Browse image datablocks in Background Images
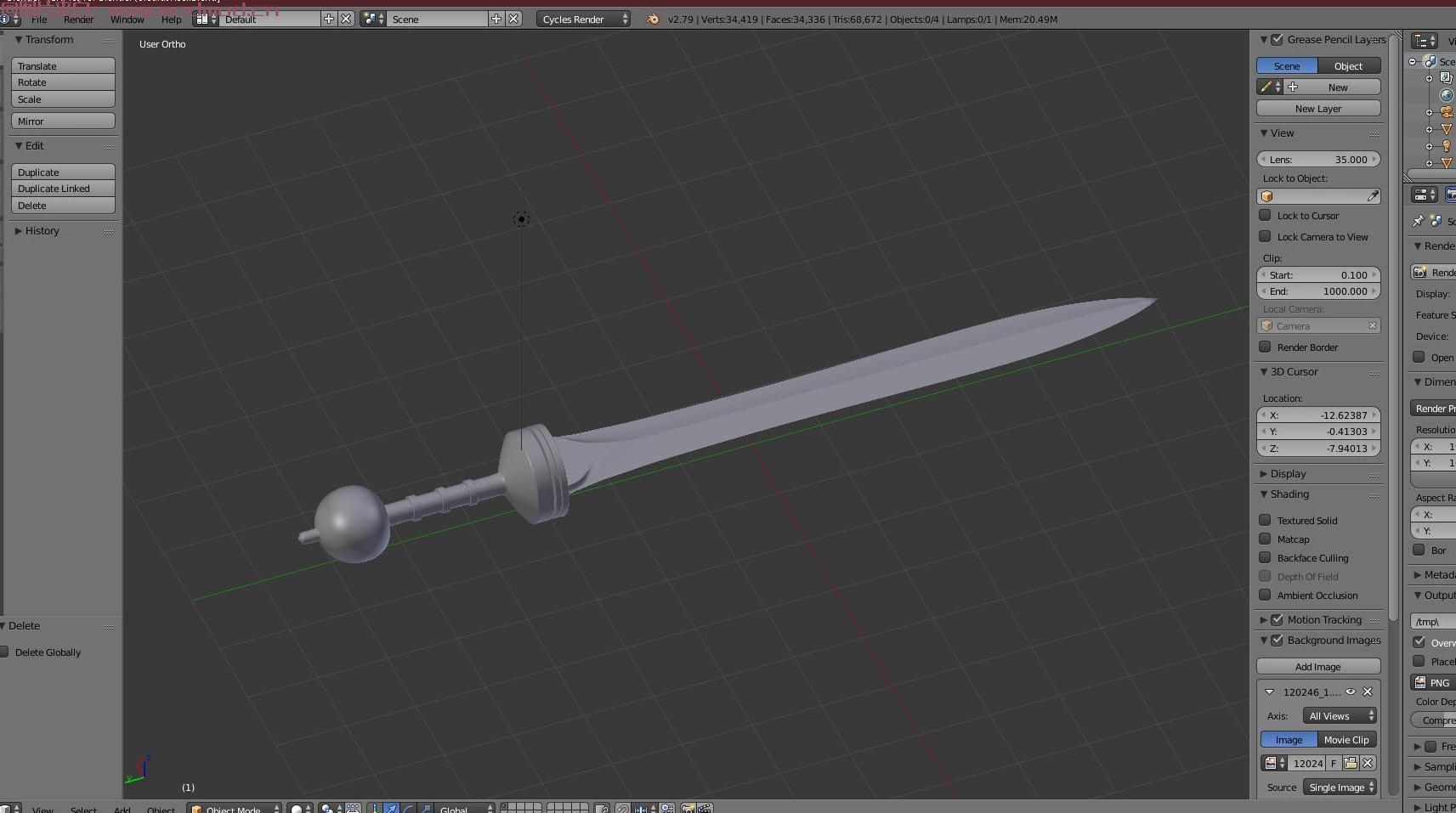Viewport: 1456px width, 813px height. [x=1273, y=763]
